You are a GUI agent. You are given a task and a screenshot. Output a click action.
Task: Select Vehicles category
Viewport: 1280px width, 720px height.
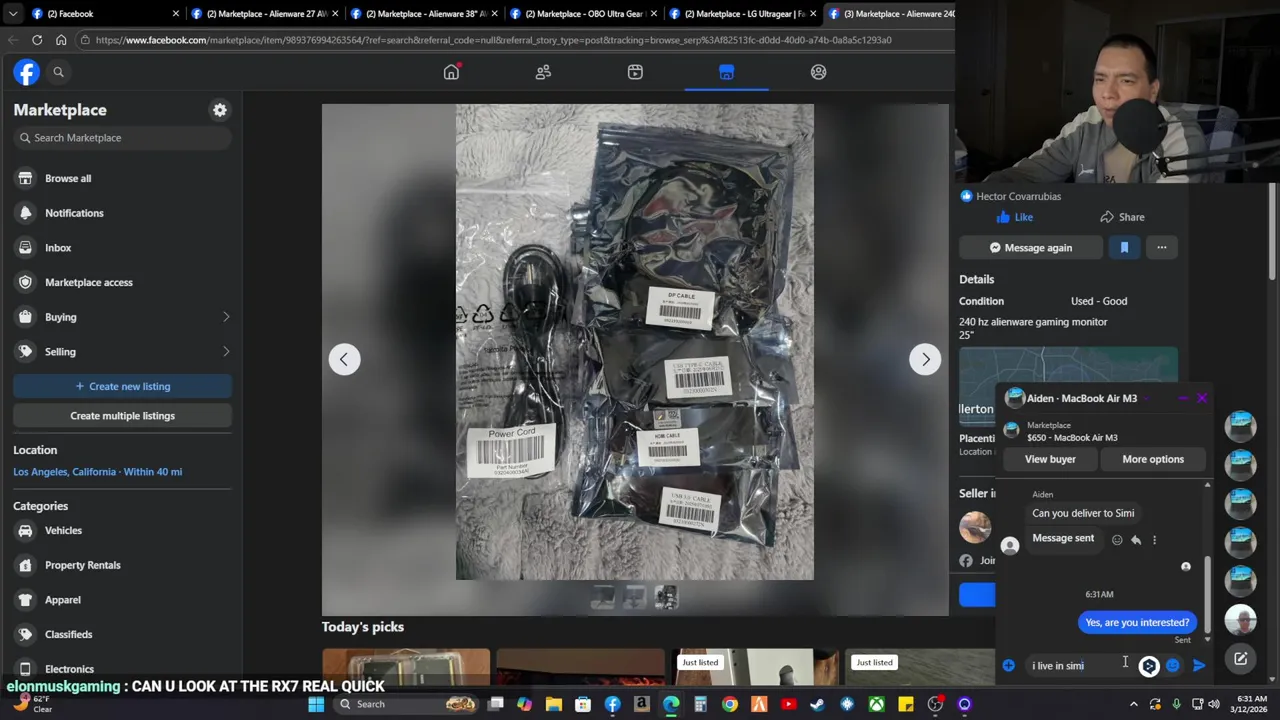122,531
